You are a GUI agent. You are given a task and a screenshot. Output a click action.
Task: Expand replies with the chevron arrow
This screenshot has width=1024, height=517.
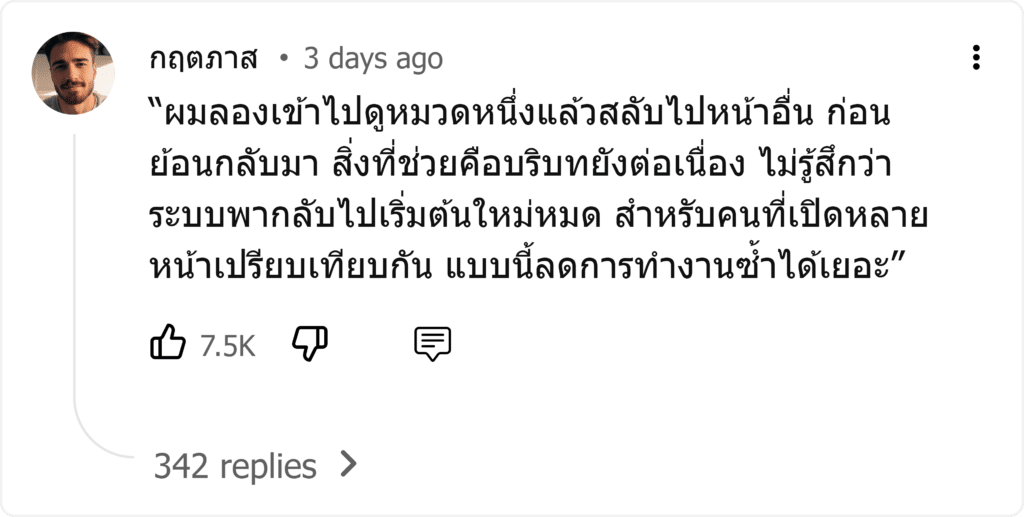[x=349, y=464]
